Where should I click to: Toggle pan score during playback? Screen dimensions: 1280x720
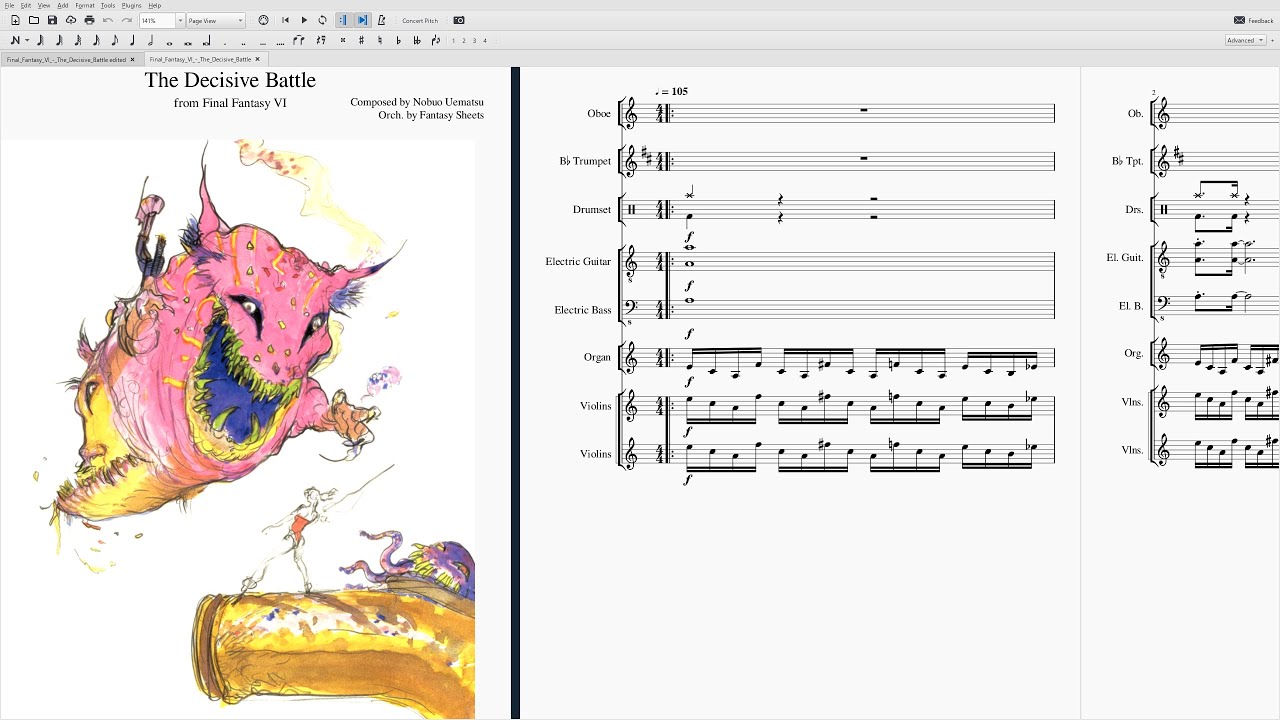tap(362, 20)
